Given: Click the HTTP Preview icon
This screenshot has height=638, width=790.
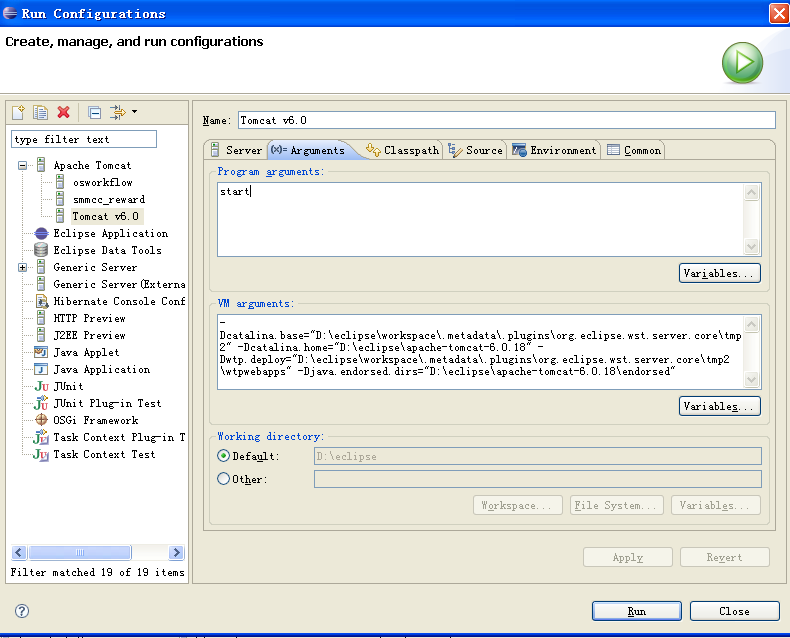Looking at the screenshot, I should pyautogui.click(x=41, y=318).
